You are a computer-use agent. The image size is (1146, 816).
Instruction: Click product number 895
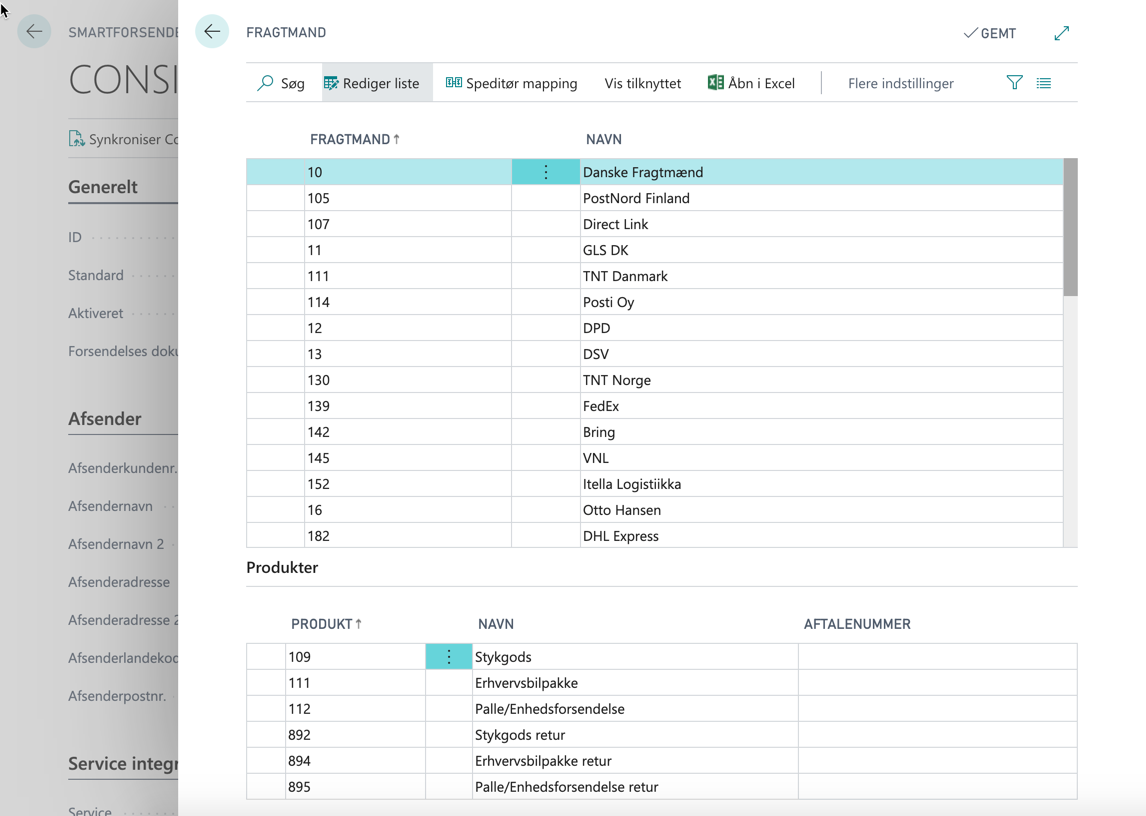(x=355, y=787)
